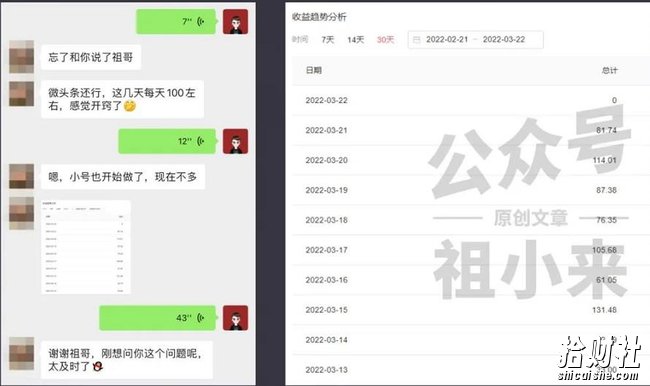Click the 收益趋势分析 heading
The image size is (650, 386).
click(319, 17)
